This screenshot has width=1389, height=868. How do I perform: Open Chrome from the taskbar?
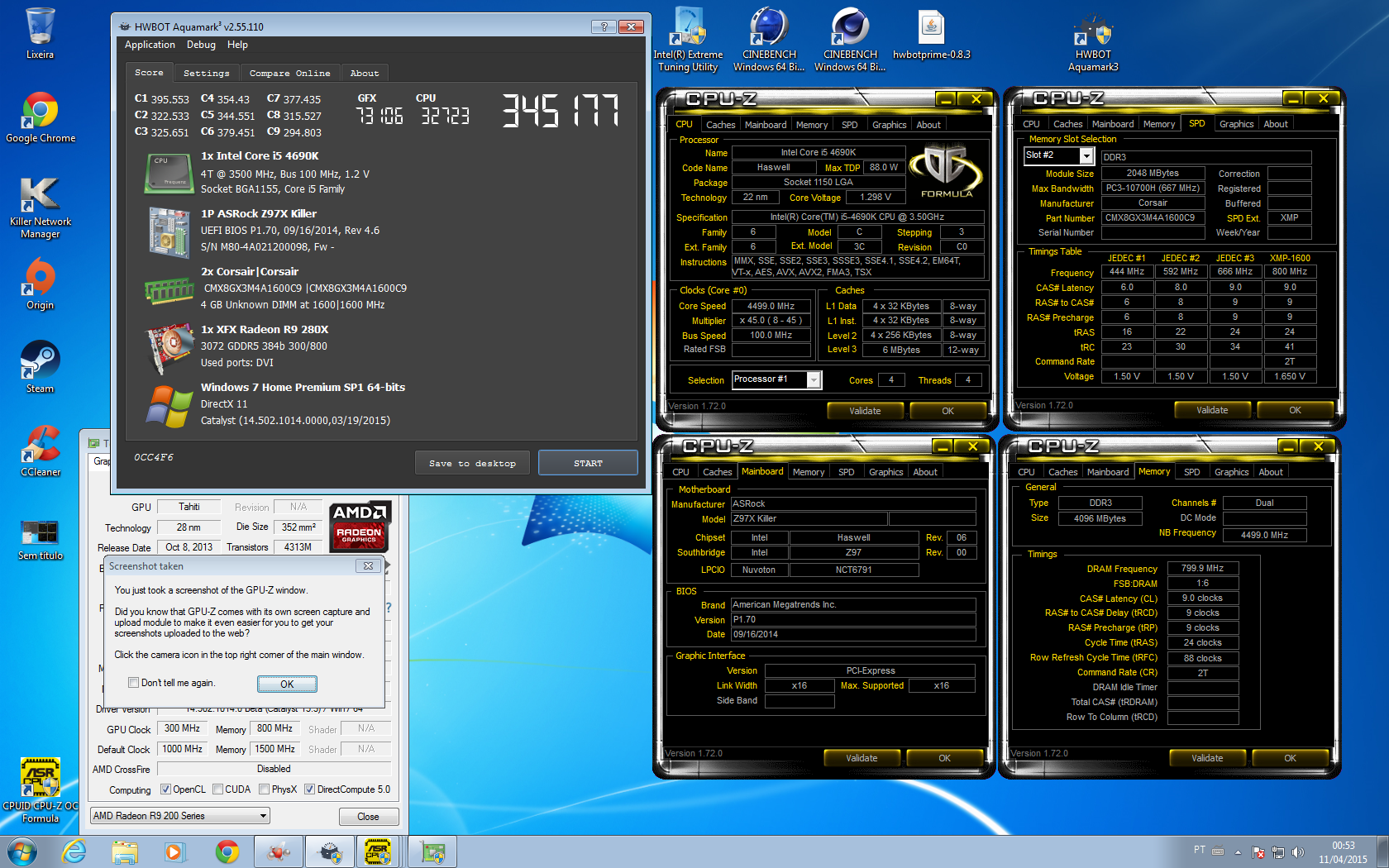(x=227, y=851)
